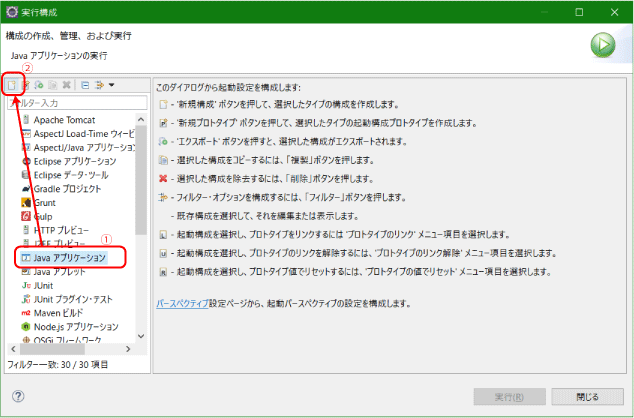Viewport: 634px width, 418px height.
Task: Select Grunt in the configuration list
Action: click(x=44, y=203)
